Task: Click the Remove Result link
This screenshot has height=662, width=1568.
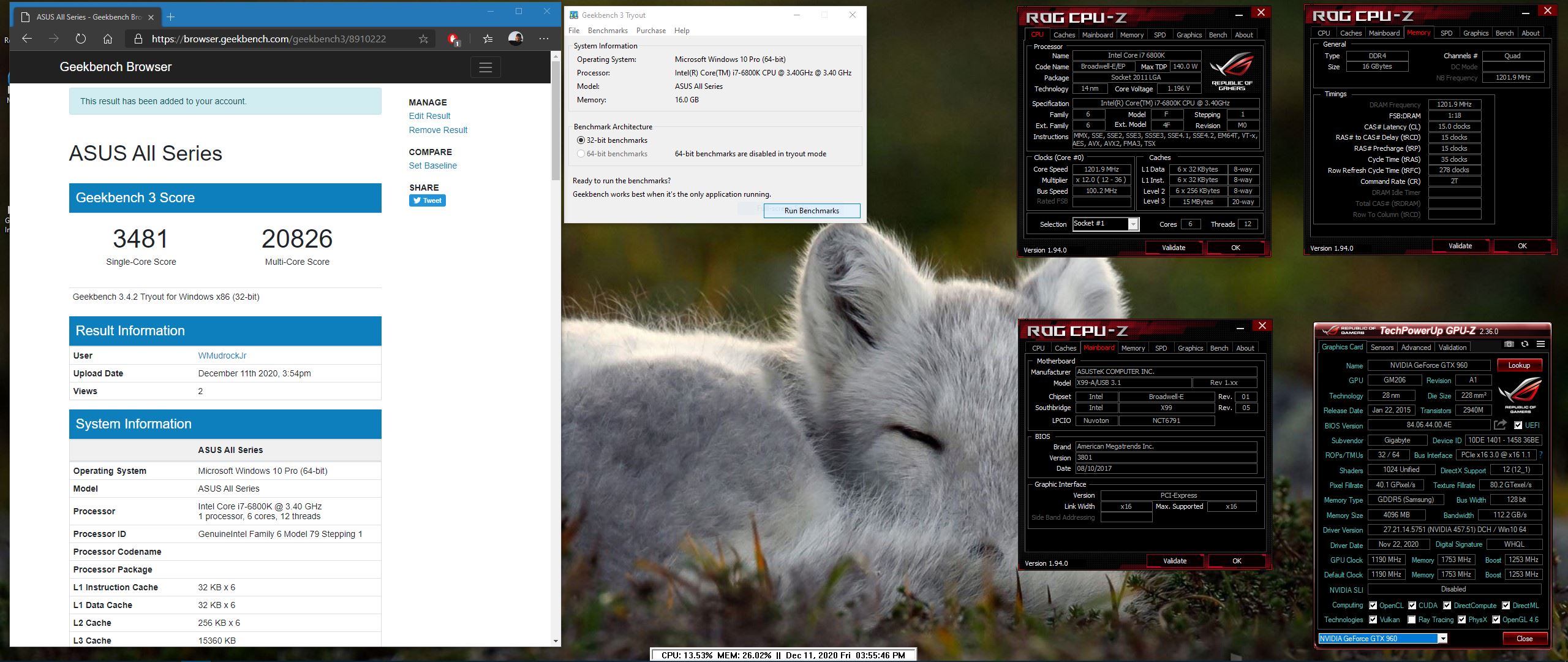Action: pos(438,130)
